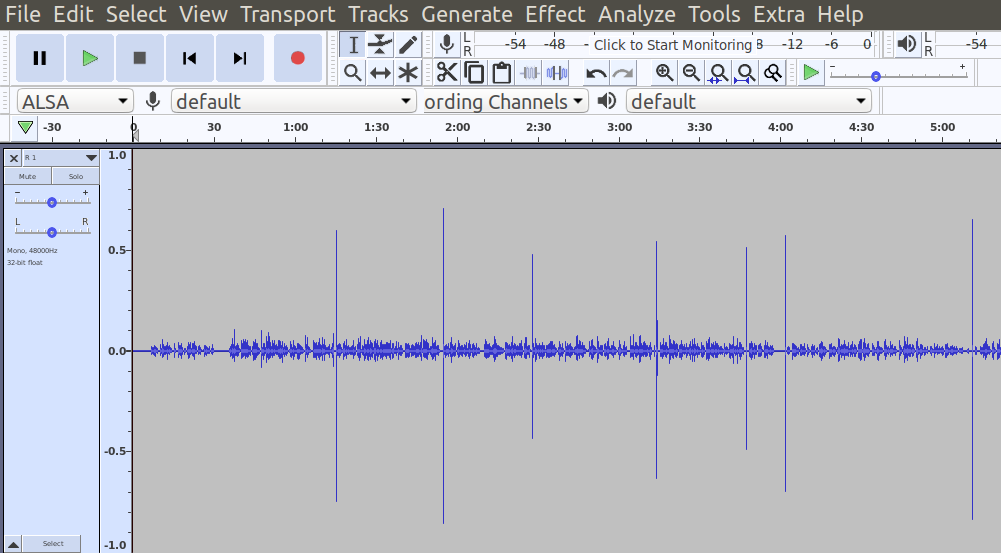Adjust the playback speed slider
Screen dimensions: 1001x553
point(898,75)
